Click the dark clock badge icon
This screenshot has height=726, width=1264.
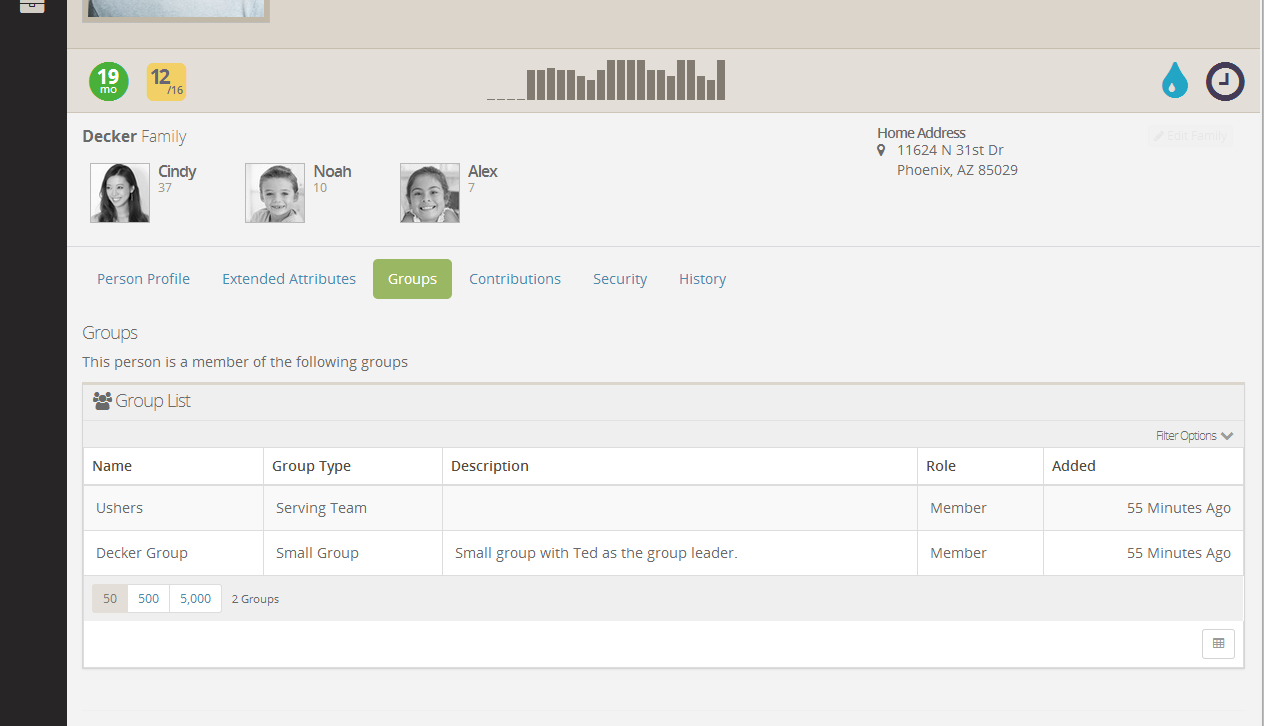pos(1225,81)
